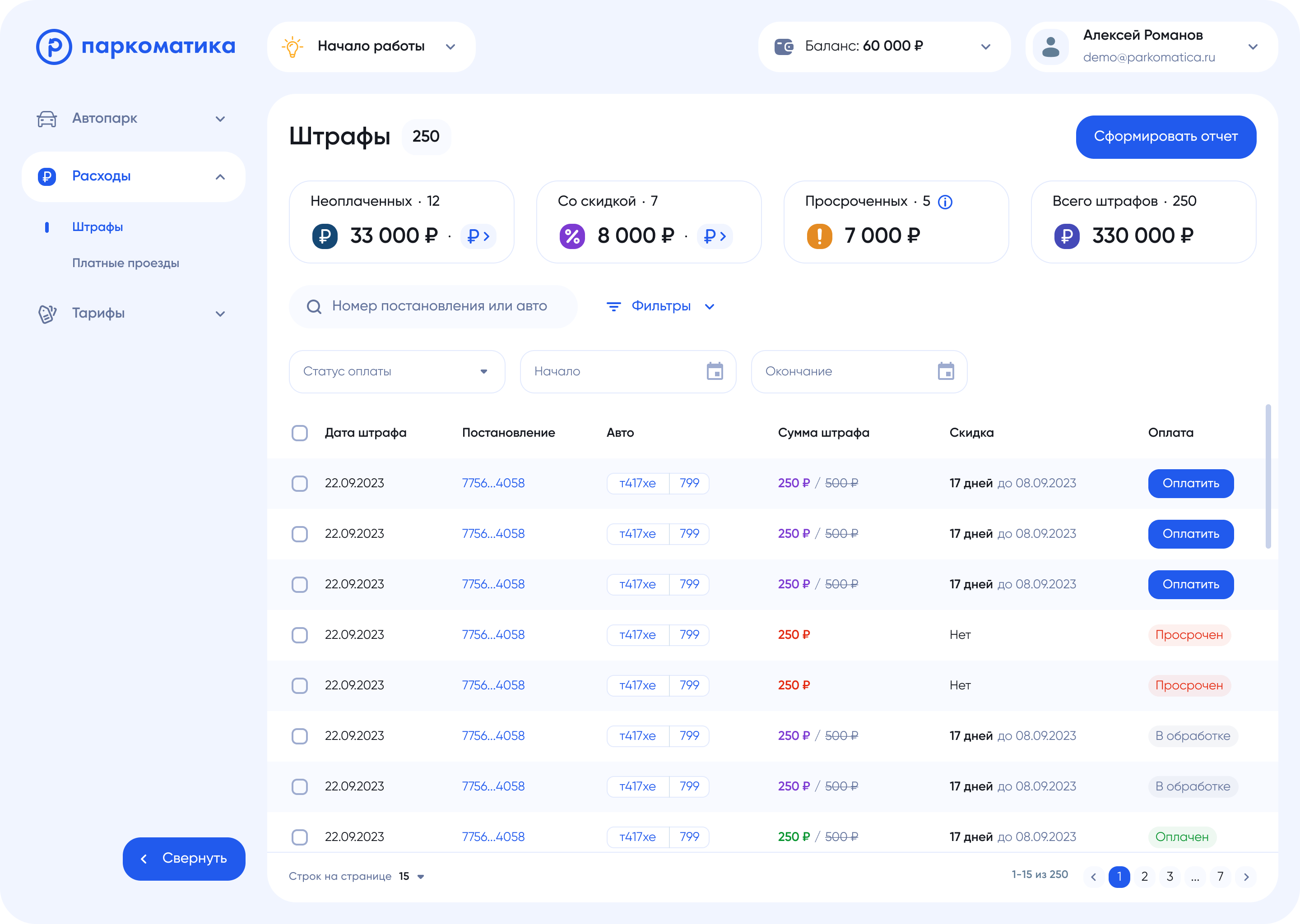Click info icon next to Просроченных

click(x=945, y=202)
